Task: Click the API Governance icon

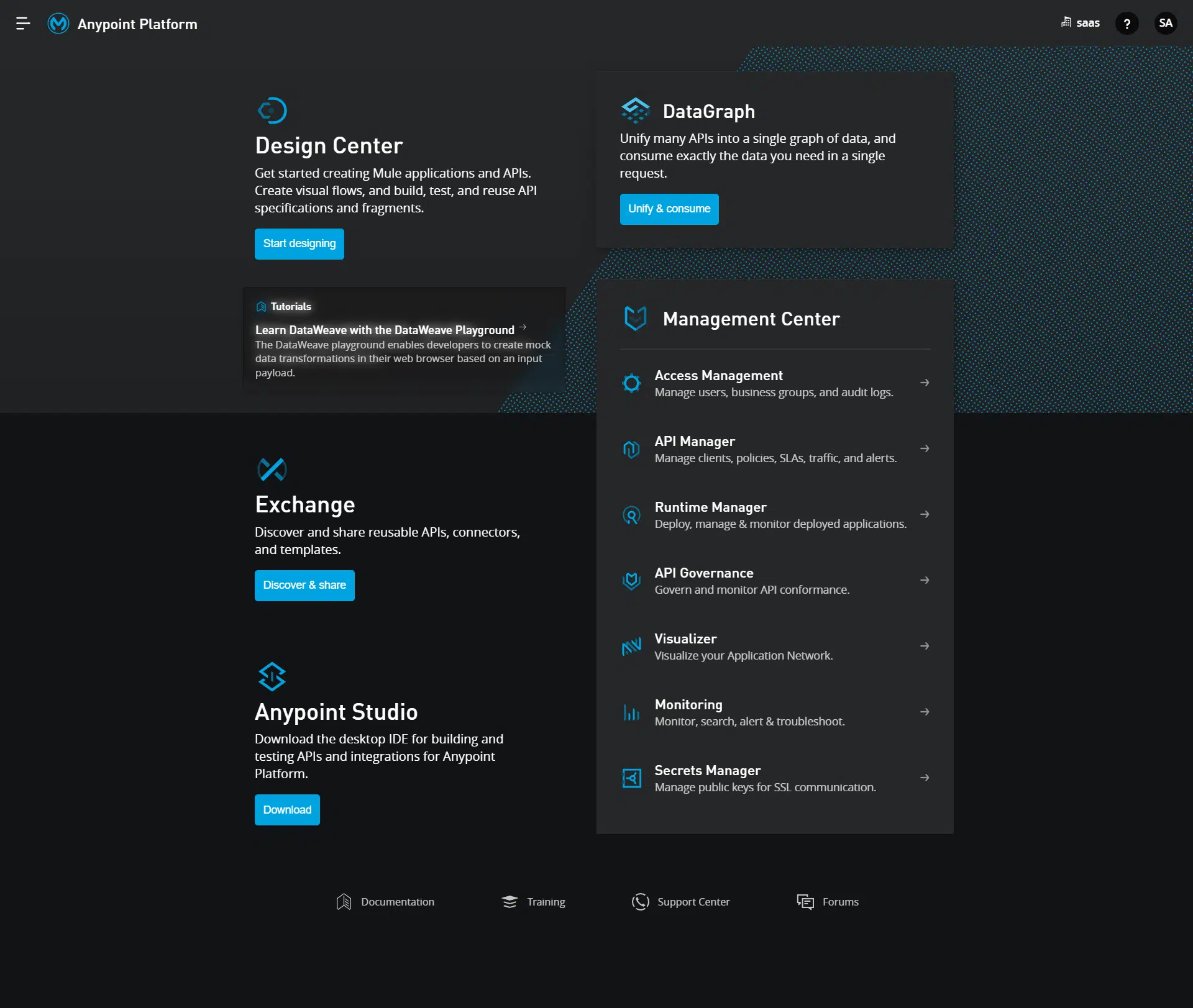Action: [x=631, y=580]
